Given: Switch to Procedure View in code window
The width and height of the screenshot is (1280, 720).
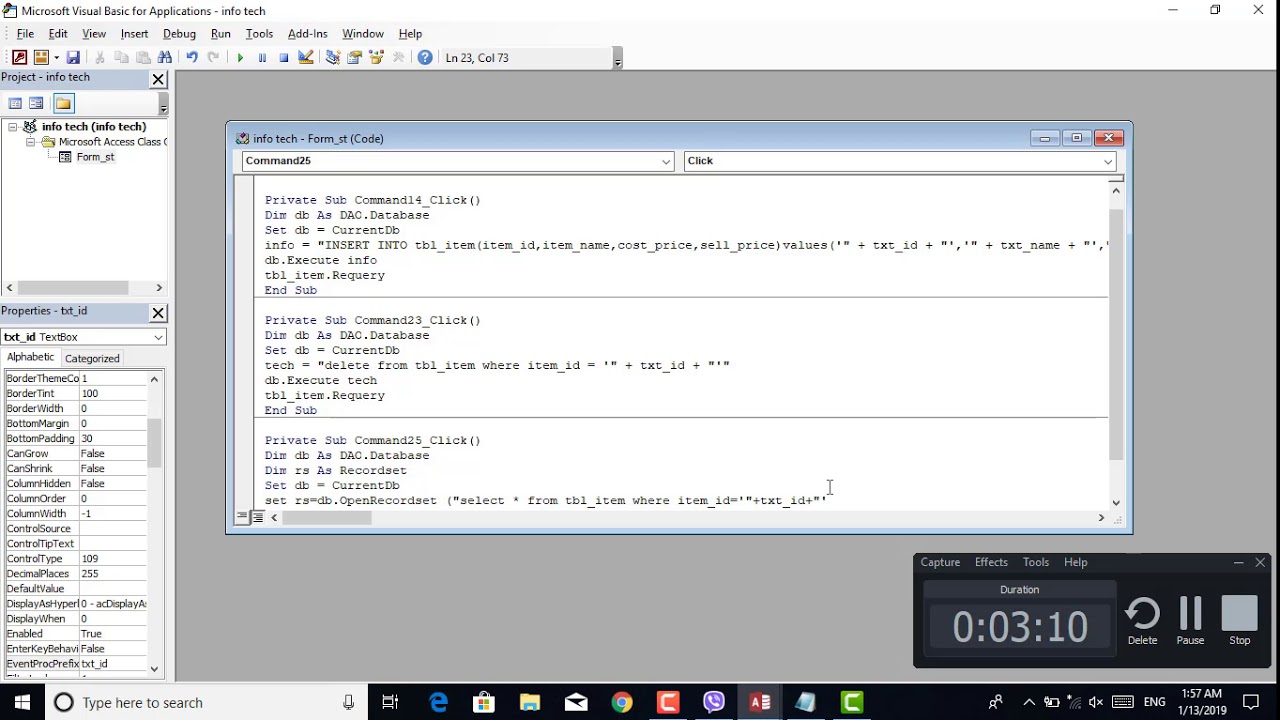Looking at the screenshot, I should 242,517.
